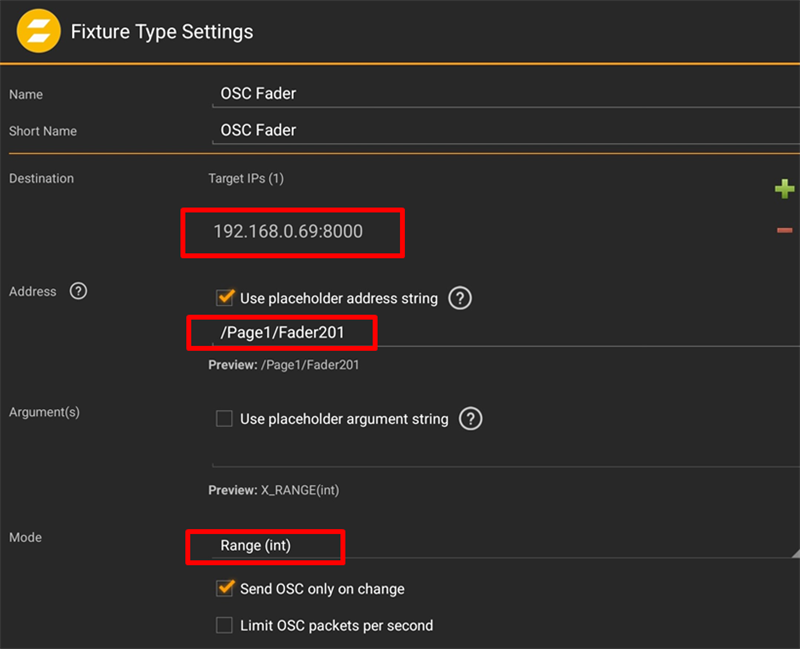Open the Mode dropdown showing Range (int)
This screenshot has height=649, width=800.
pyautogui.click(x=500, y=546)
